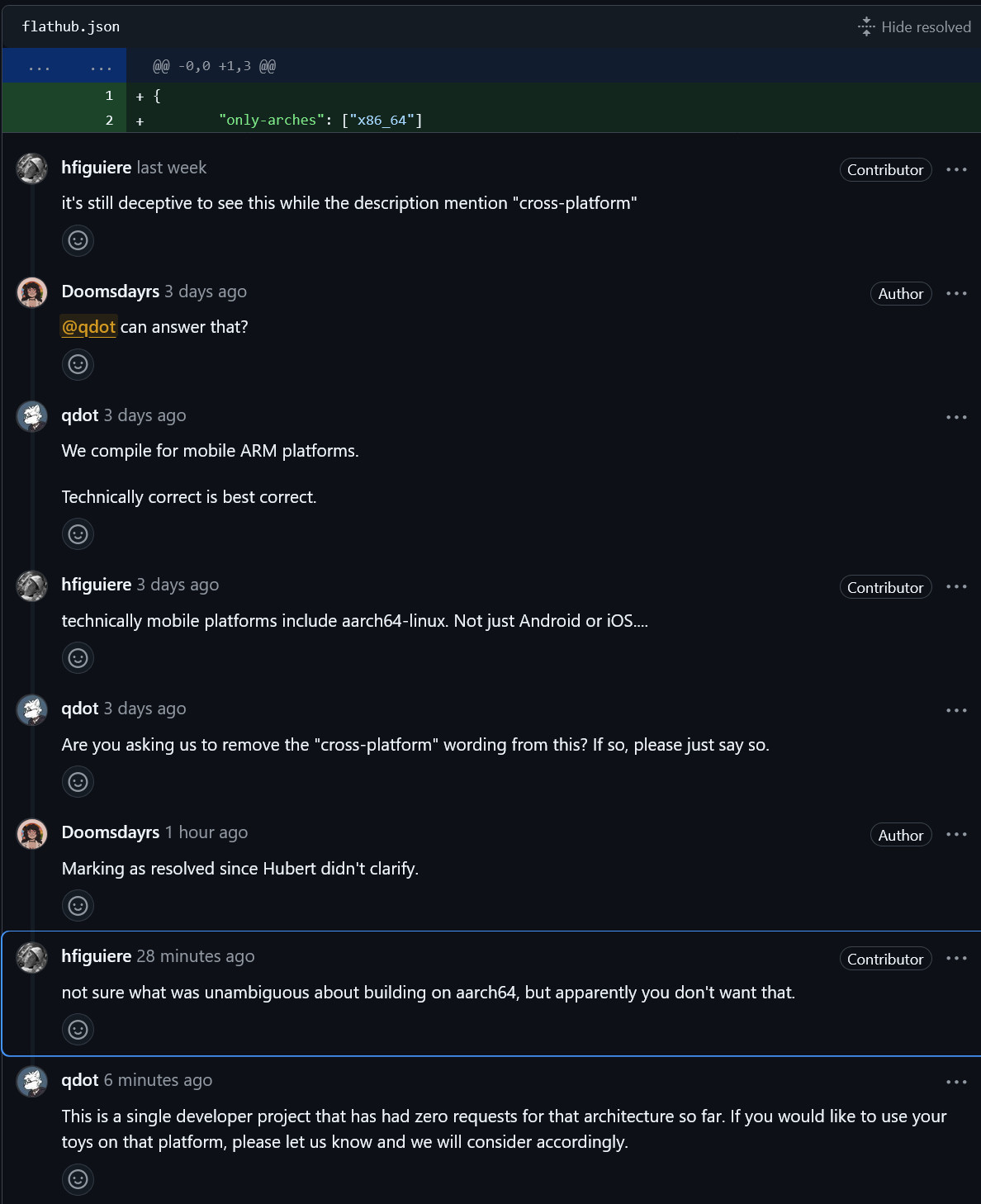The image size is (981, 1204).
Task: Add reaction to qdot's 6 minutes ago comment
Action: [78, 1179]
